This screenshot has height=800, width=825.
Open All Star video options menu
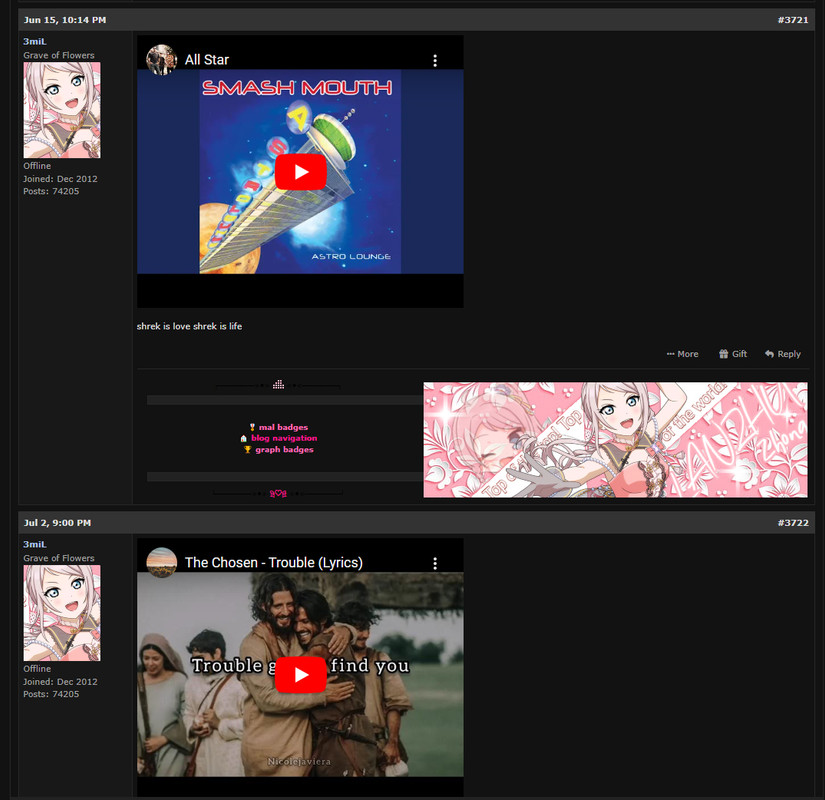click(435, 61)
